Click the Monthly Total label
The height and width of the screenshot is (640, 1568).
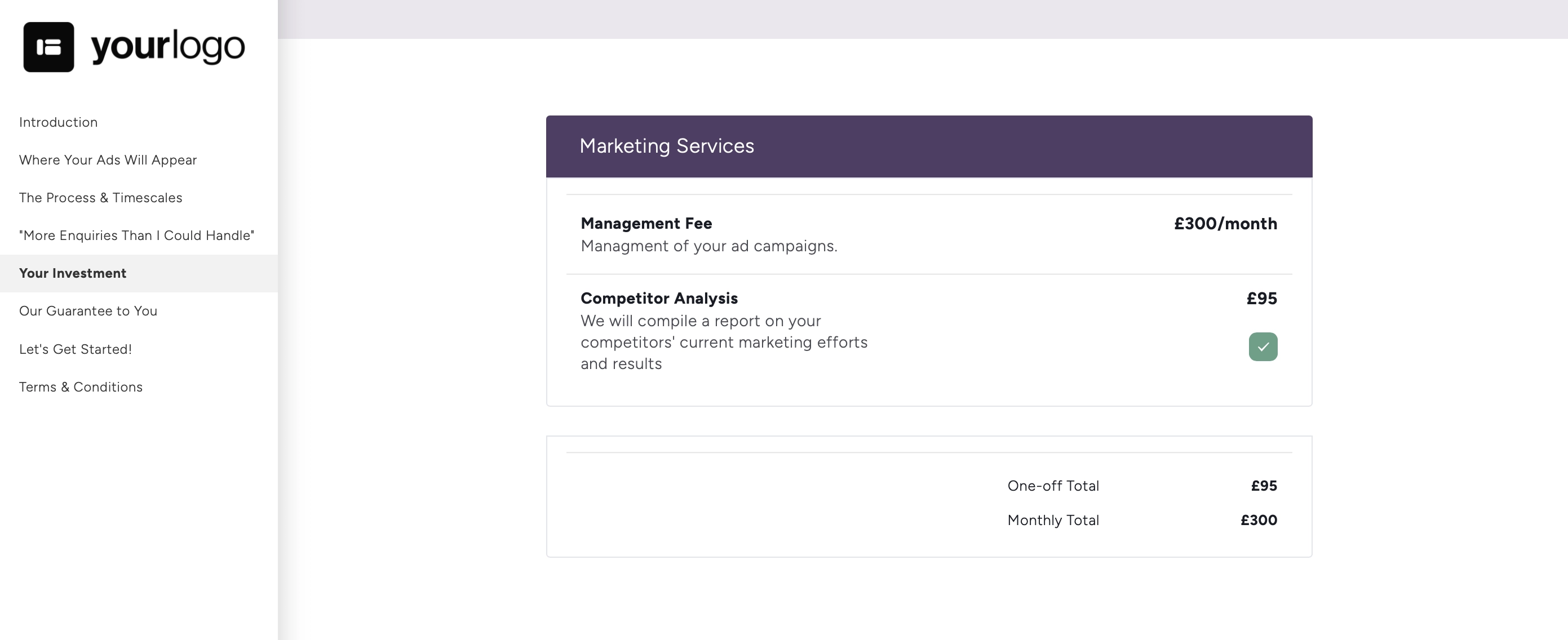pyautogui.click(x=1053, y=520)
